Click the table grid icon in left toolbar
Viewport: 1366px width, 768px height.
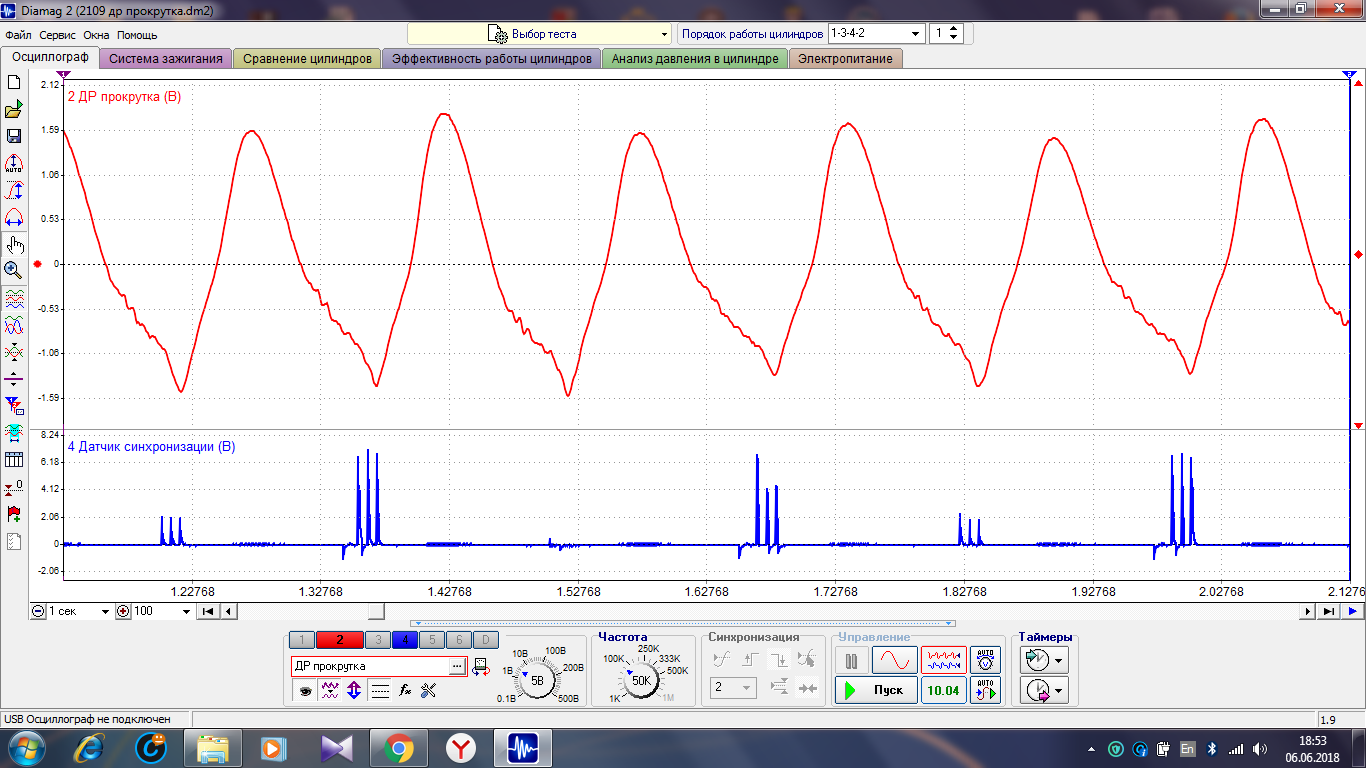(x=14, y=460)
